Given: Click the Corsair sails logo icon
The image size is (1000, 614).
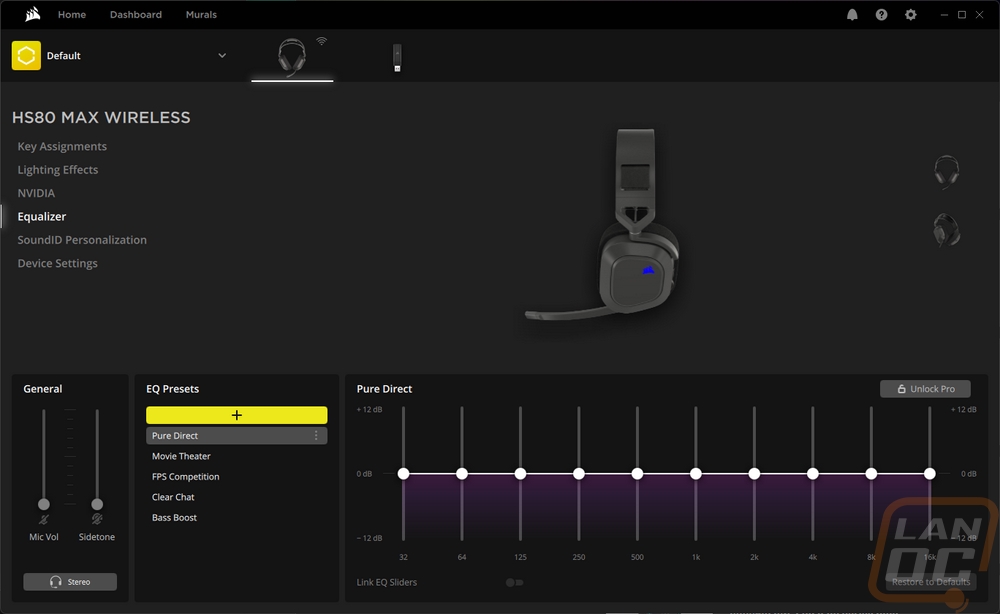Looking at the screenshot, I should pos(33,14).
